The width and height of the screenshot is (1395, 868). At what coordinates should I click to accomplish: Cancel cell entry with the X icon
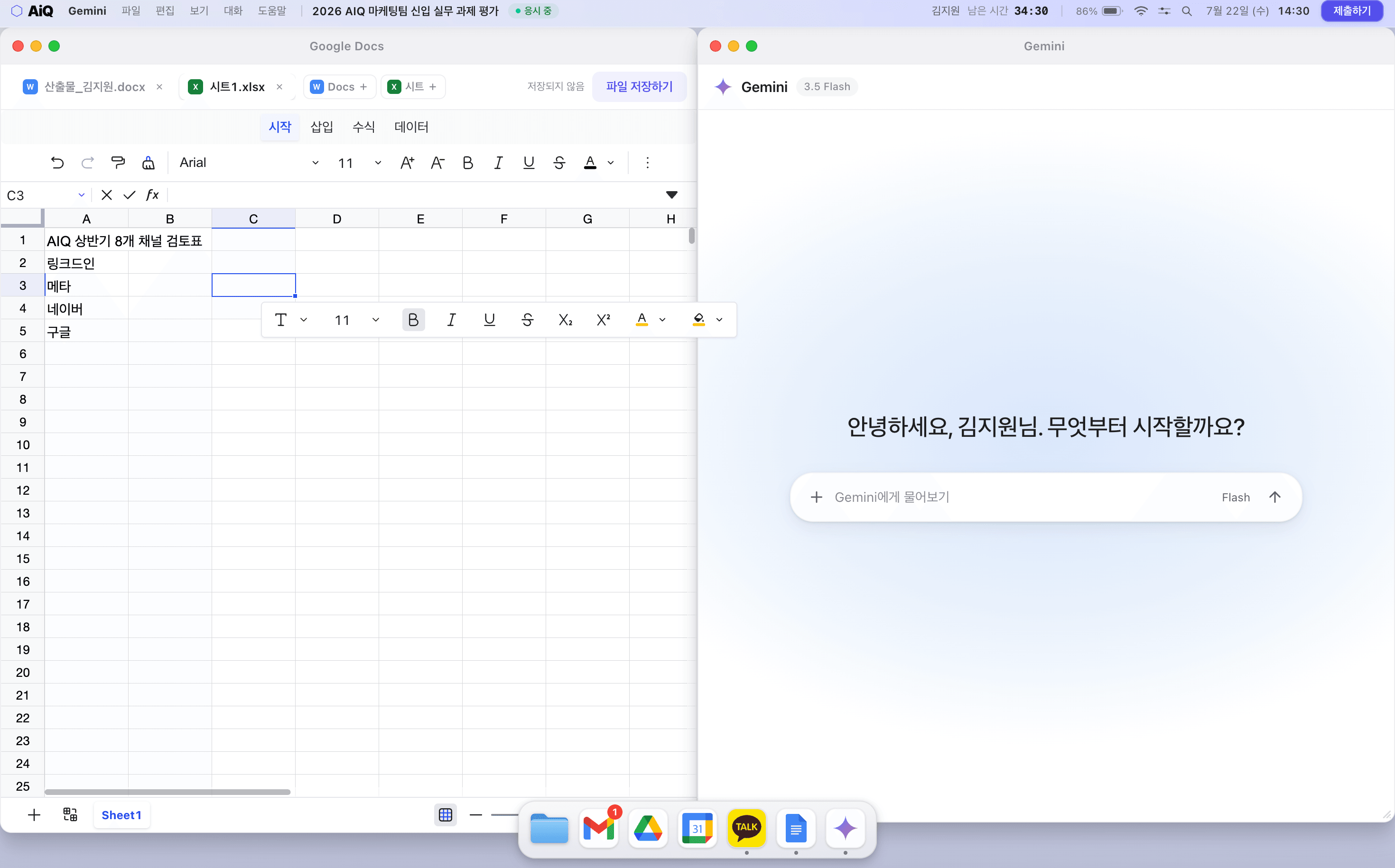(x=106, y=195)
